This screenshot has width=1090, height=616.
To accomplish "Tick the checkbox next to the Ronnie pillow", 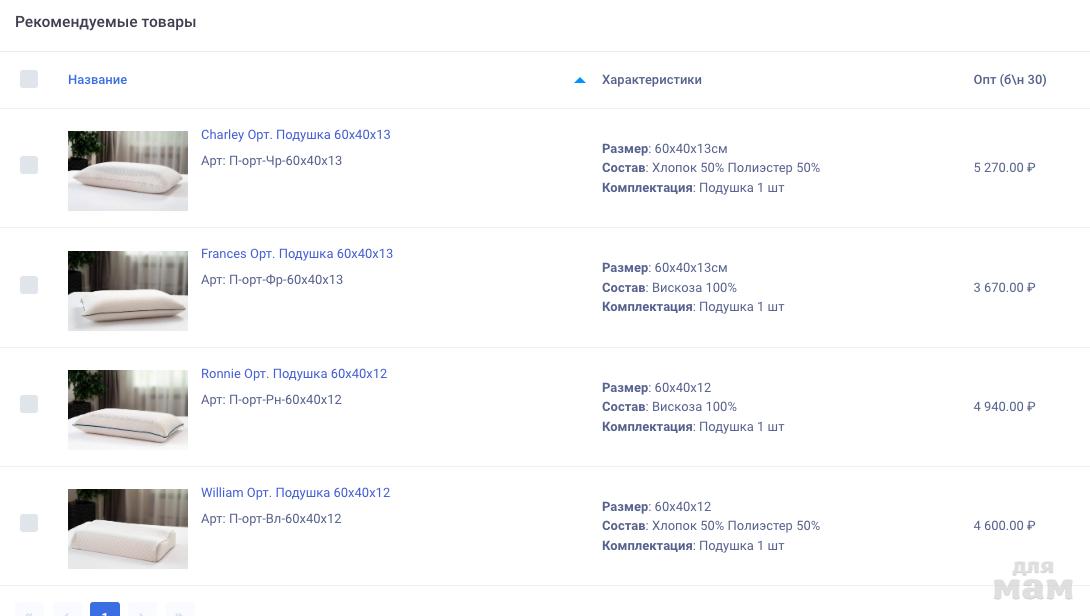I will [x=29, y=404].
